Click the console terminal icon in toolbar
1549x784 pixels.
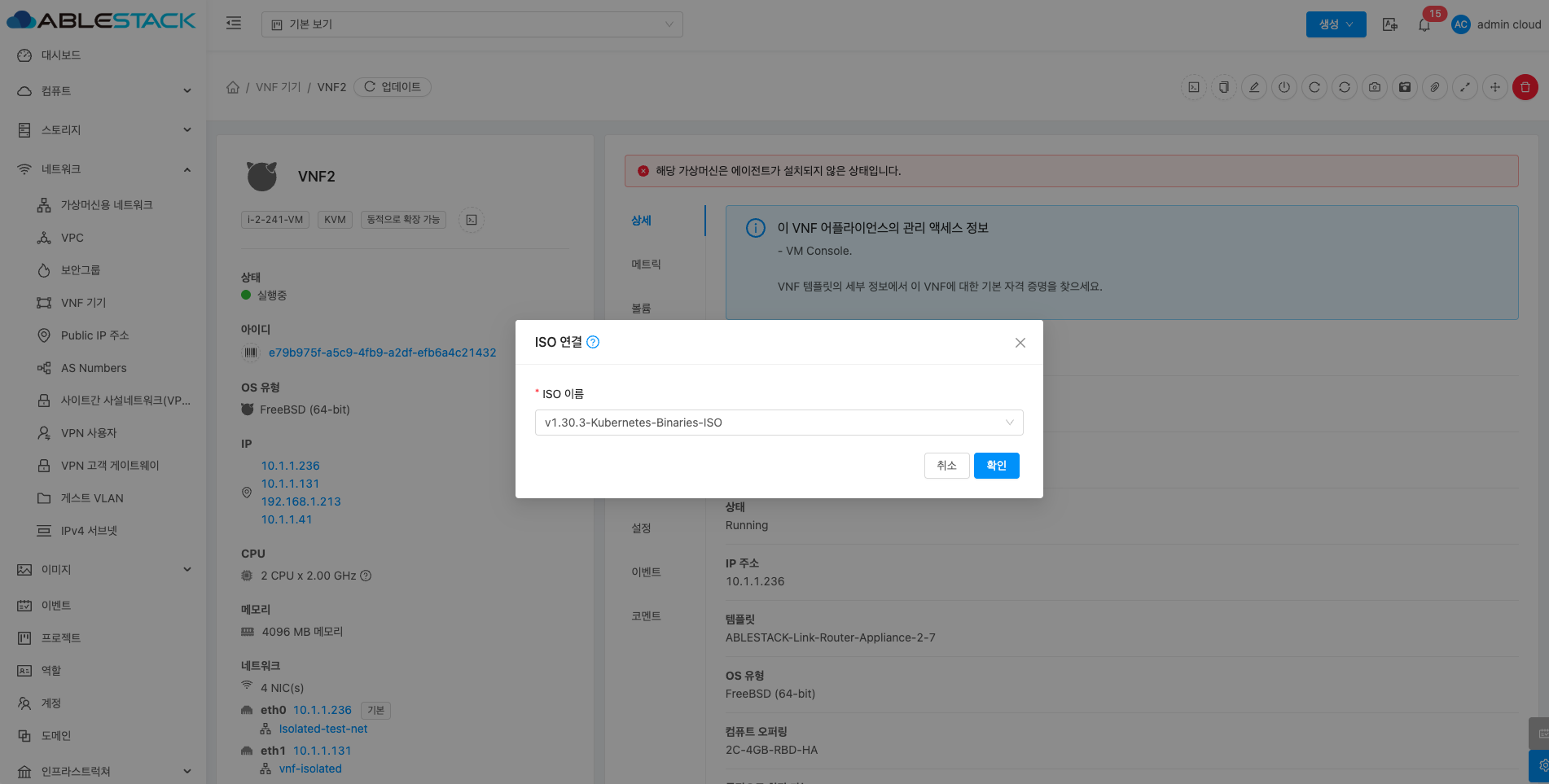[x=1194, y=87]
